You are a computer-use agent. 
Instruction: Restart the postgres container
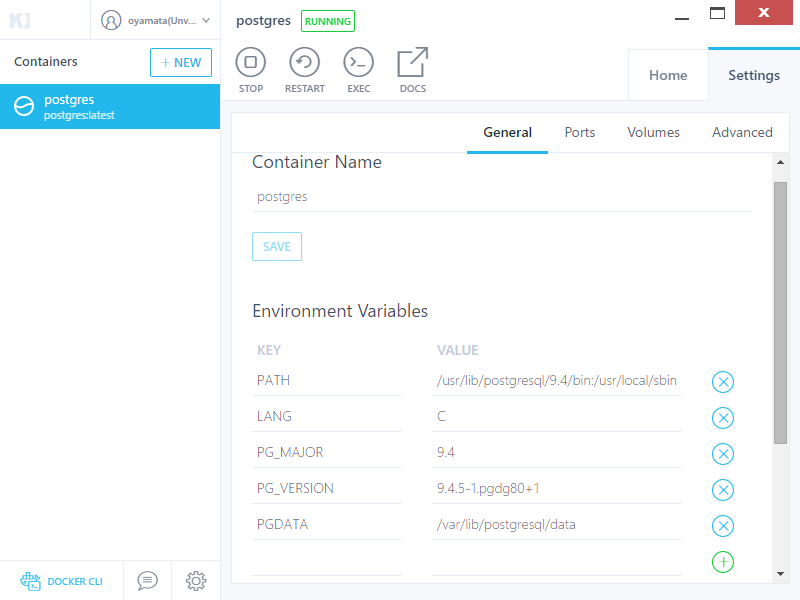click(x=305, y=70)
